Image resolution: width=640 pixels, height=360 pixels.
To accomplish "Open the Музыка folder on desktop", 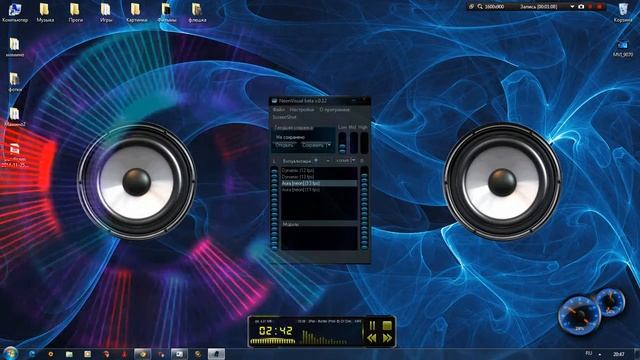I will click(x=44, y=13).
